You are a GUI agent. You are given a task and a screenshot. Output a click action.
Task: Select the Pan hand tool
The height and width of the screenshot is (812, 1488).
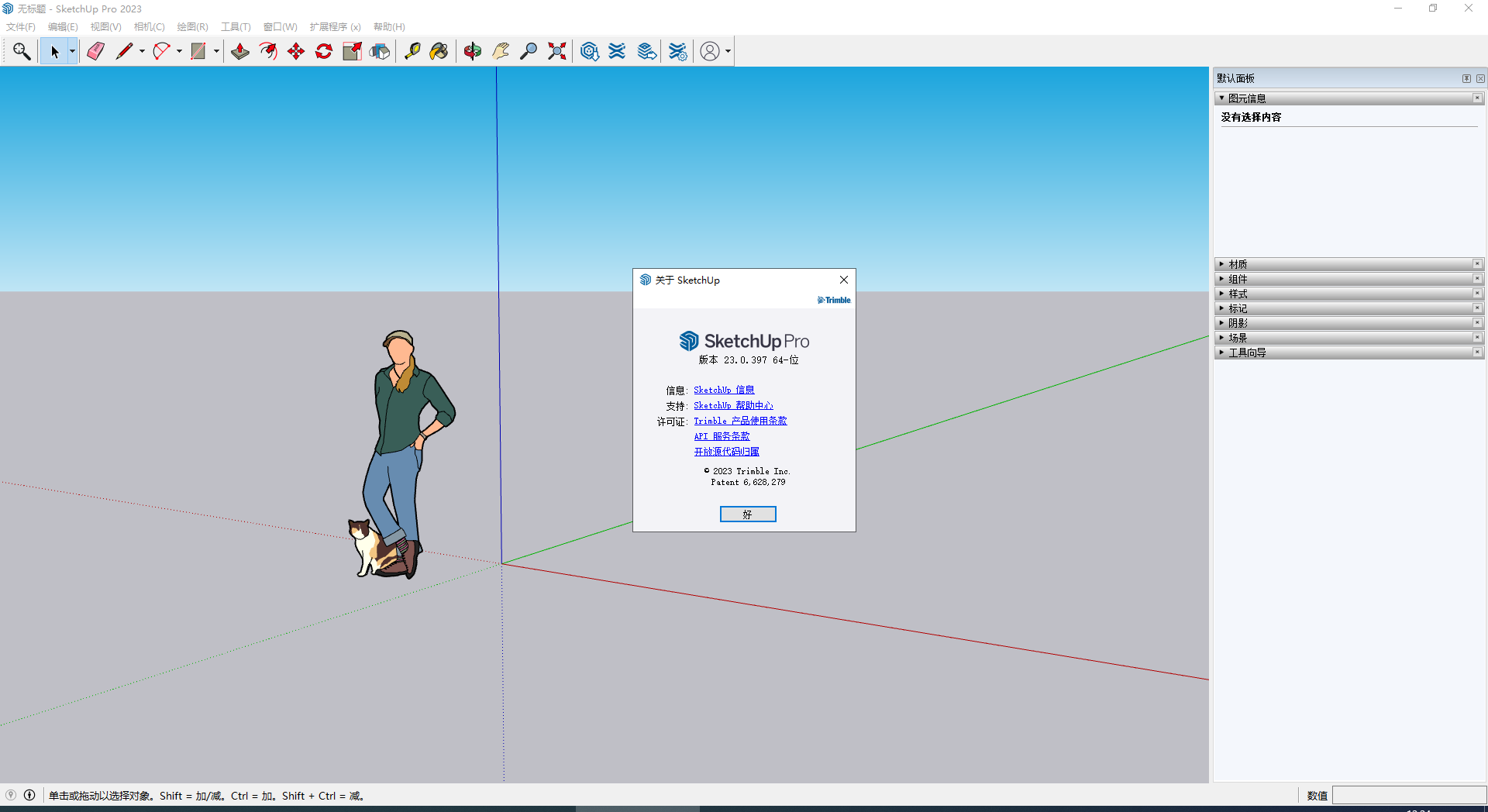[501, 51]
